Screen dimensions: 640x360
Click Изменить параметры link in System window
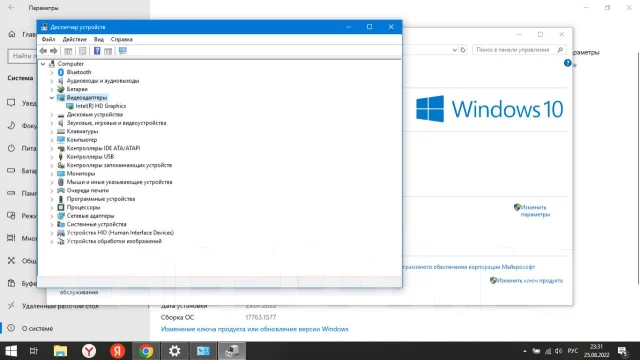tap(535, 211)
